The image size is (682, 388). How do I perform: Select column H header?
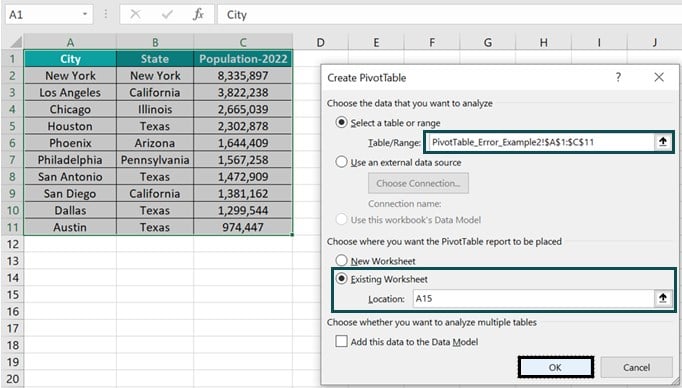tap(544, 42)
